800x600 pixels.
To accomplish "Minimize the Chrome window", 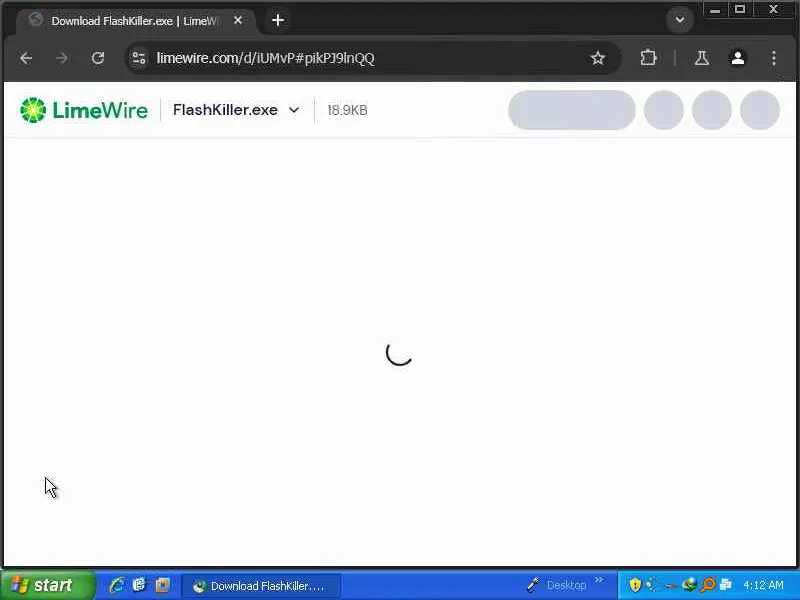I will (x=715, y=10).
